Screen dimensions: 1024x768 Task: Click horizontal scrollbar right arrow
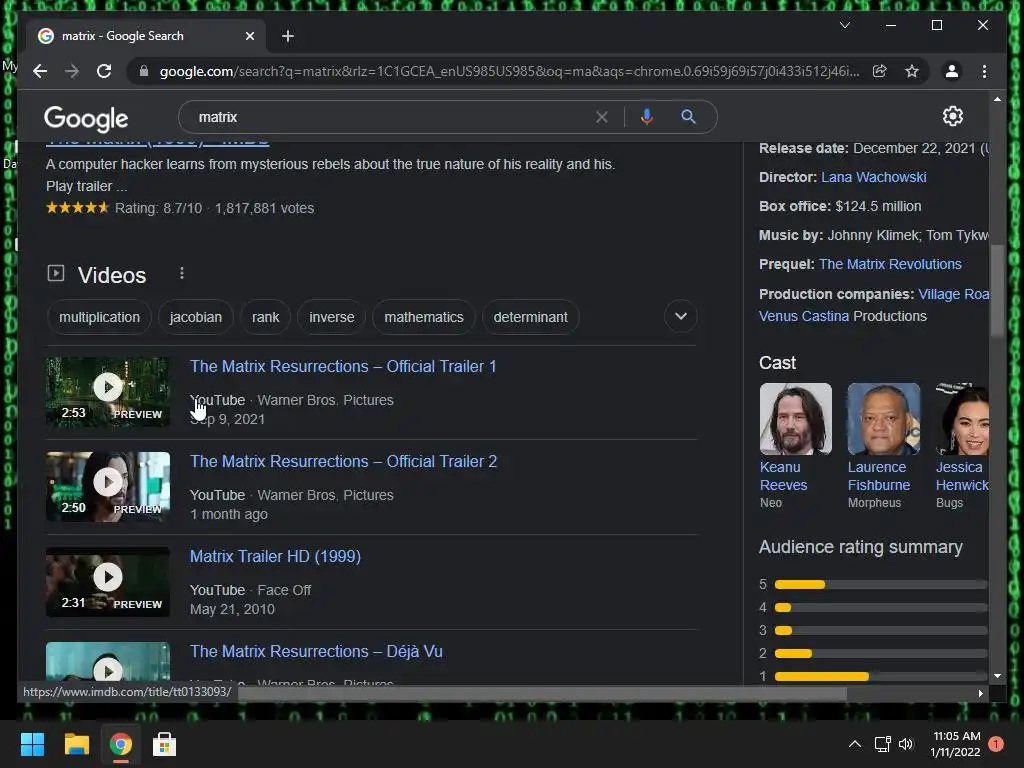point(980,694)
